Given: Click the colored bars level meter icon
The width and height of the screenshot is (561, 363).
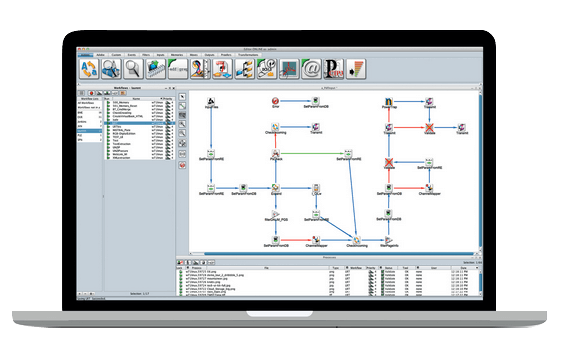Looking at the screenshot, I should coord(356,69).
